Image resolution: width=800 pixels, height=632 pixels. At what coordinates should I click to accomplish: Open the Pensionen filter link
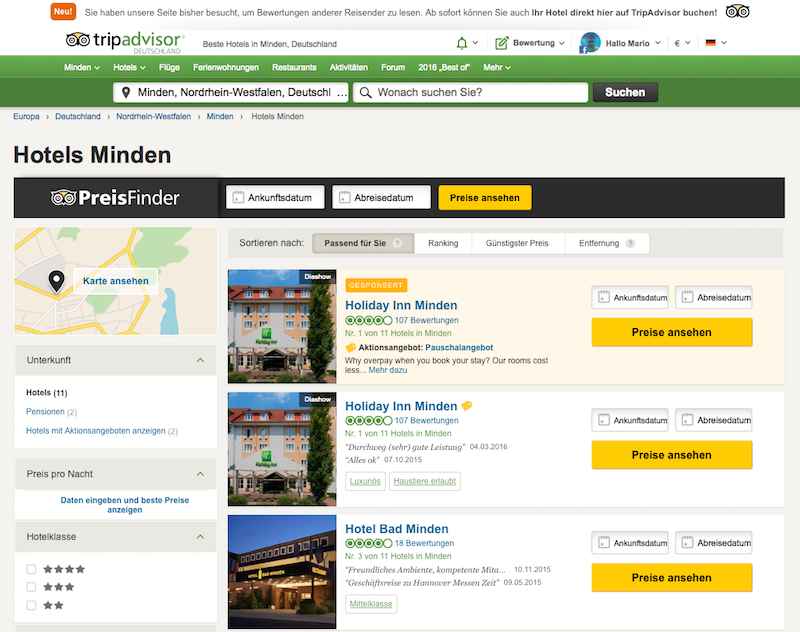pyautogui.click(x=45, y=412)
